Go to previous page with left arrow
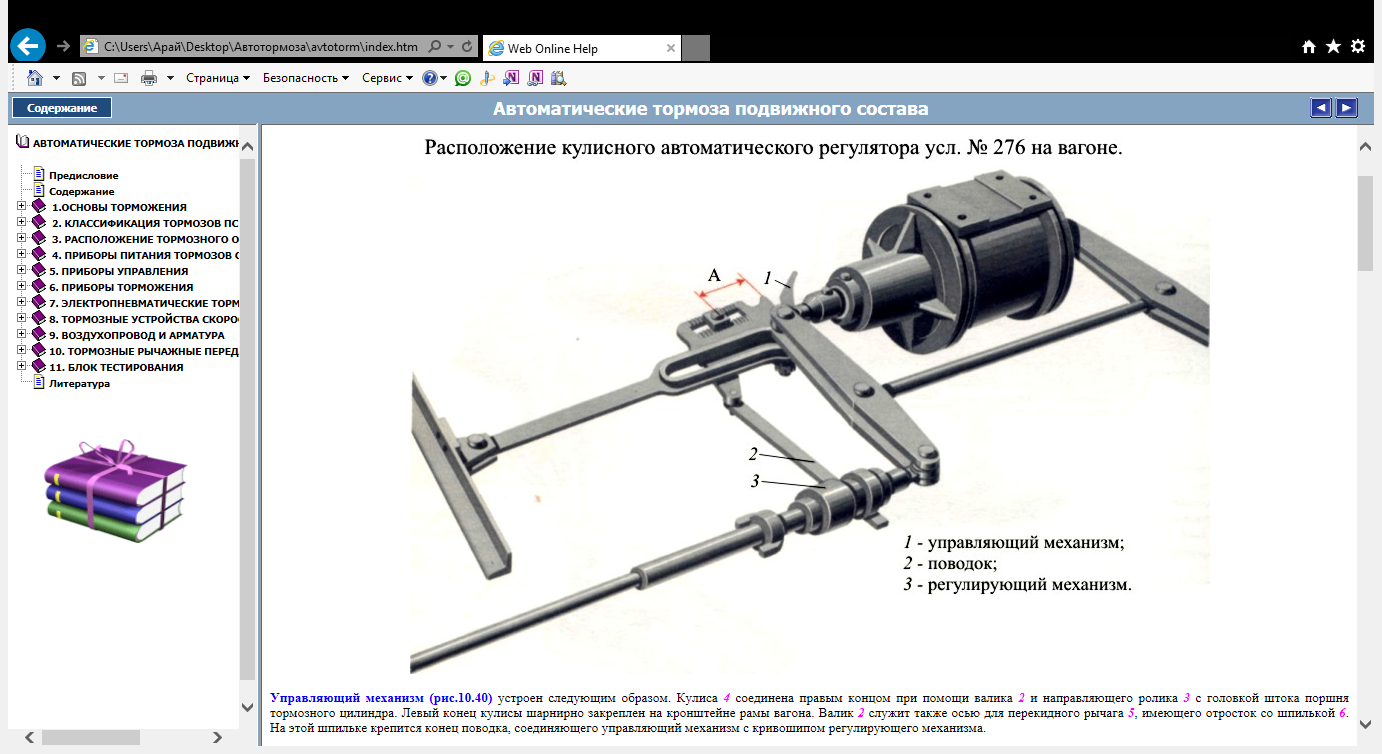Image resolution: width=1382 pixels, height=754 pixels. click(1321, 108)
